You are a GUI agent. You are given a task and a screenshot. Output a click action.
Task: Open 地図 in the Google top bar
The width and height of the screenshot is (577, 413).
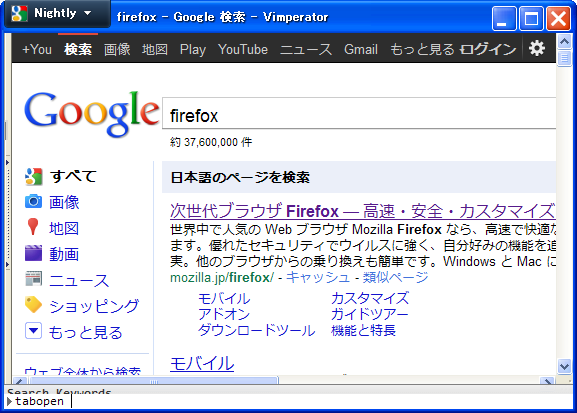(155, 49)
